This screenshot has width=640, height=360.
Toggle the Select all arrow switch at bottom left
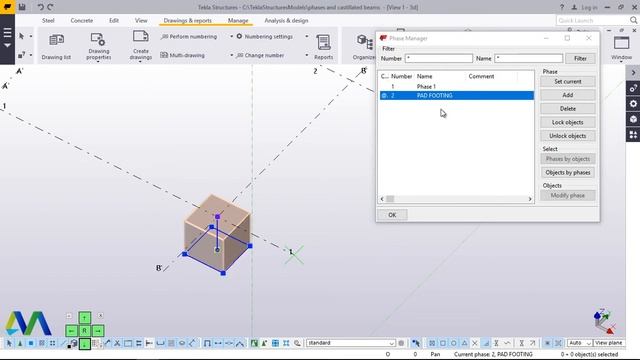(9, 343)
